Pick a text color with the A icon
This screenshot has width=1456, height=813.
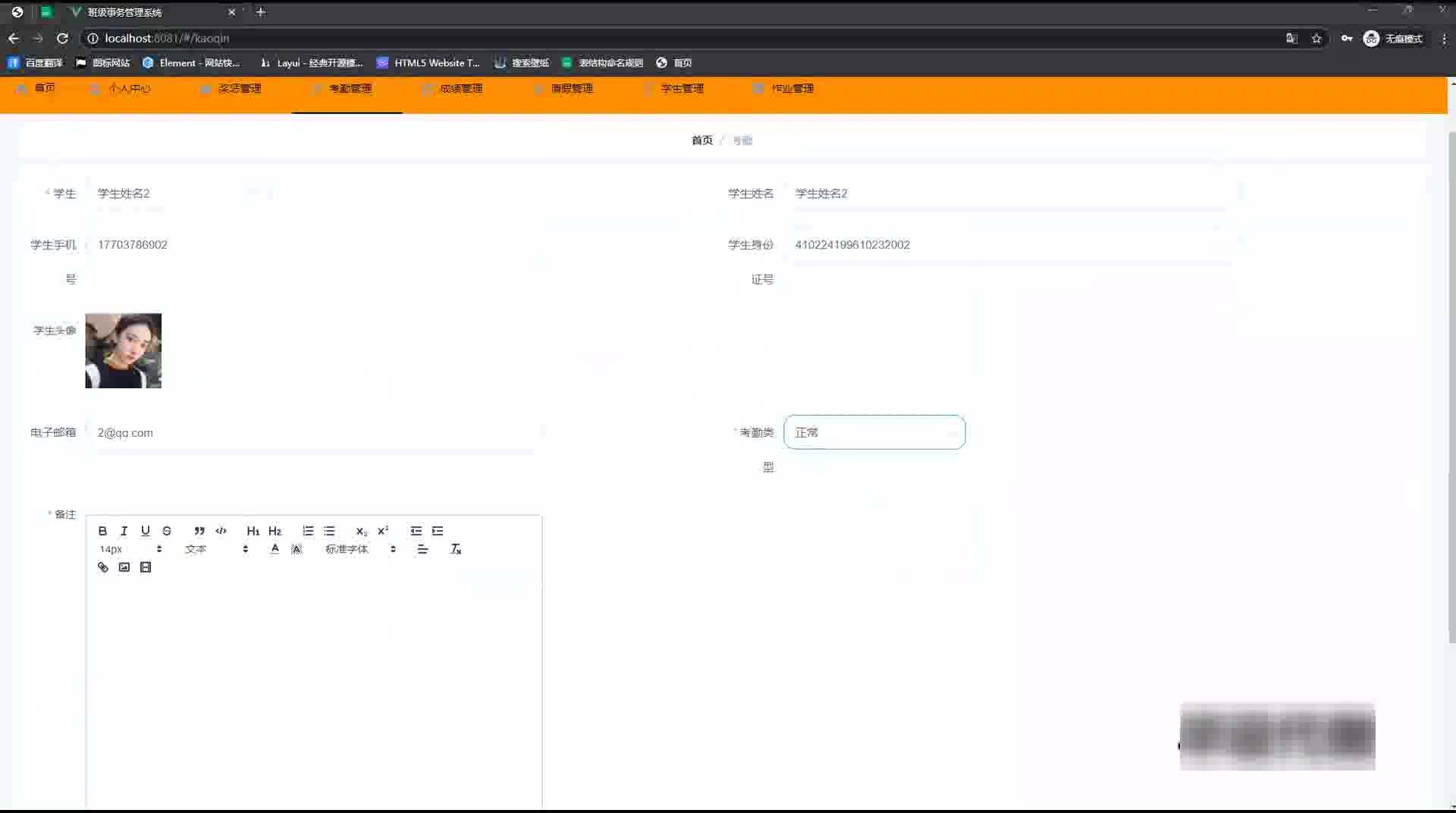tap(275, 549)
